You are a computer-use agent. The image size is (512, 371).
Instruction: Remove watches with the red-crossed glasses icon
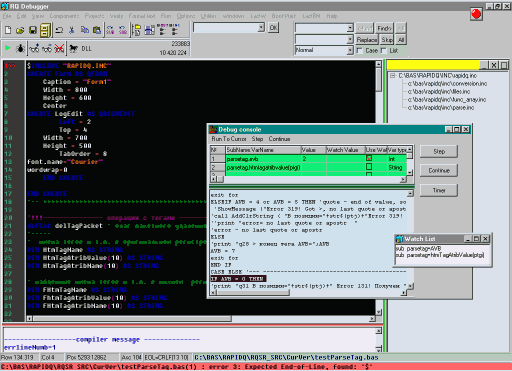click(x=59, y=49)
